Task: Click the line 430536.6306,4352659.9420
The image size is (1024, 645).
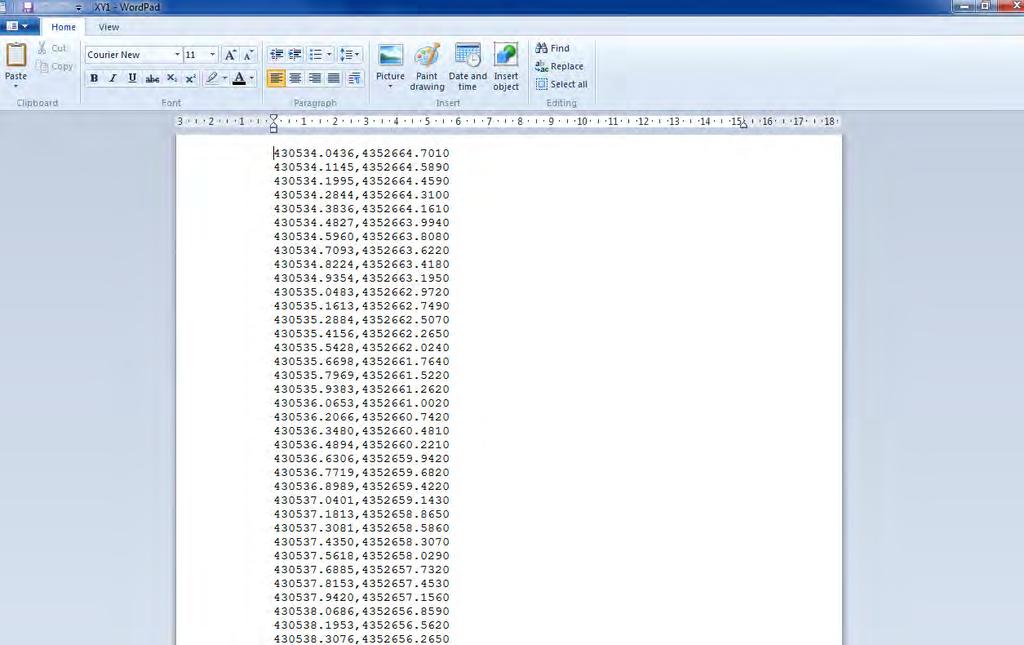Action: pos(361,458)
